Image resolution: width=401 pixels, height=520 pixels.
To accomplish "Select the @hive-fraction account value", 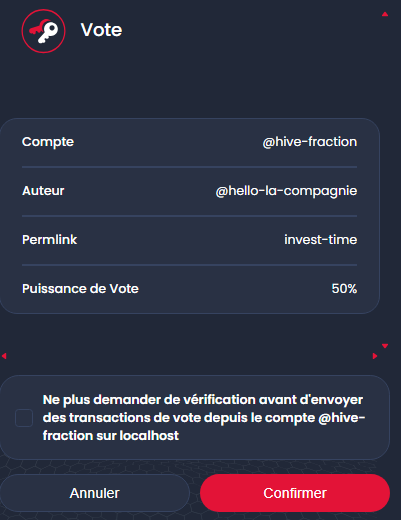I will coord(310,142).
